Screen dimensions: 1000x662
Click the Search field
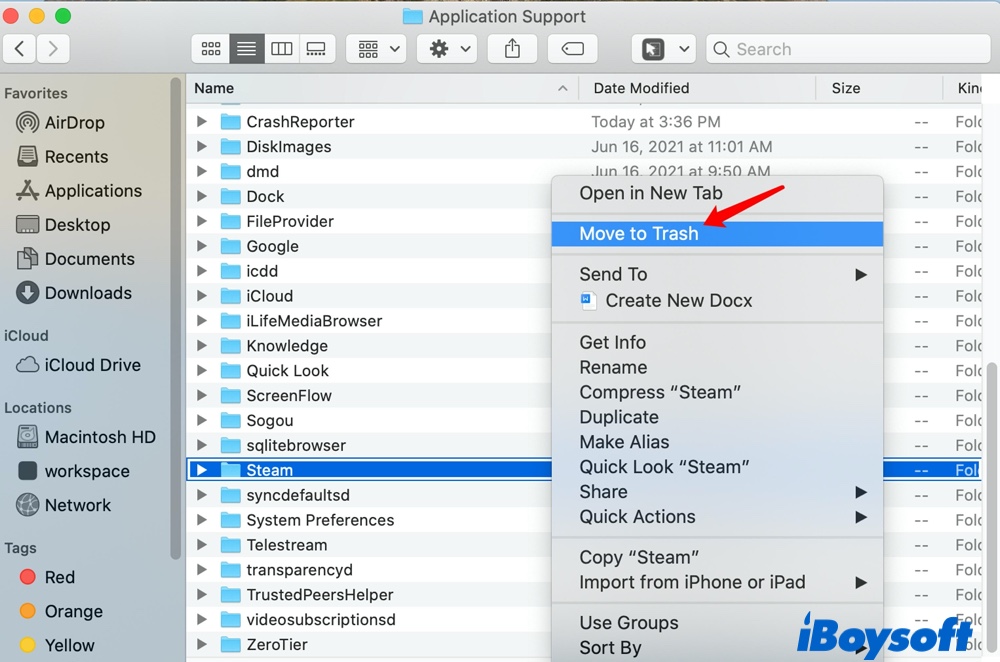848,48
